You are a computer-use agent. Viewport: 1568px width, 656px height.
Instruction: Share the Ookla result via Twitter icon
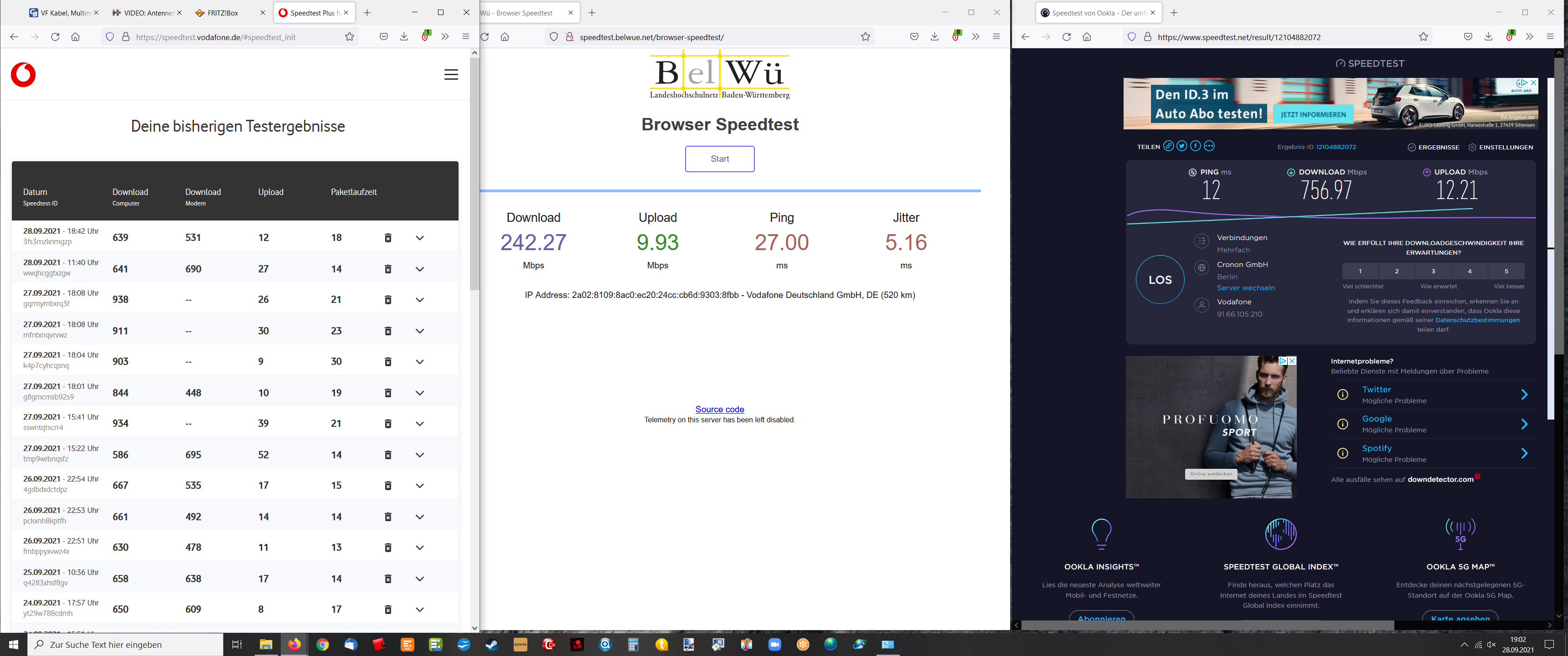[x=1181, y=146]
